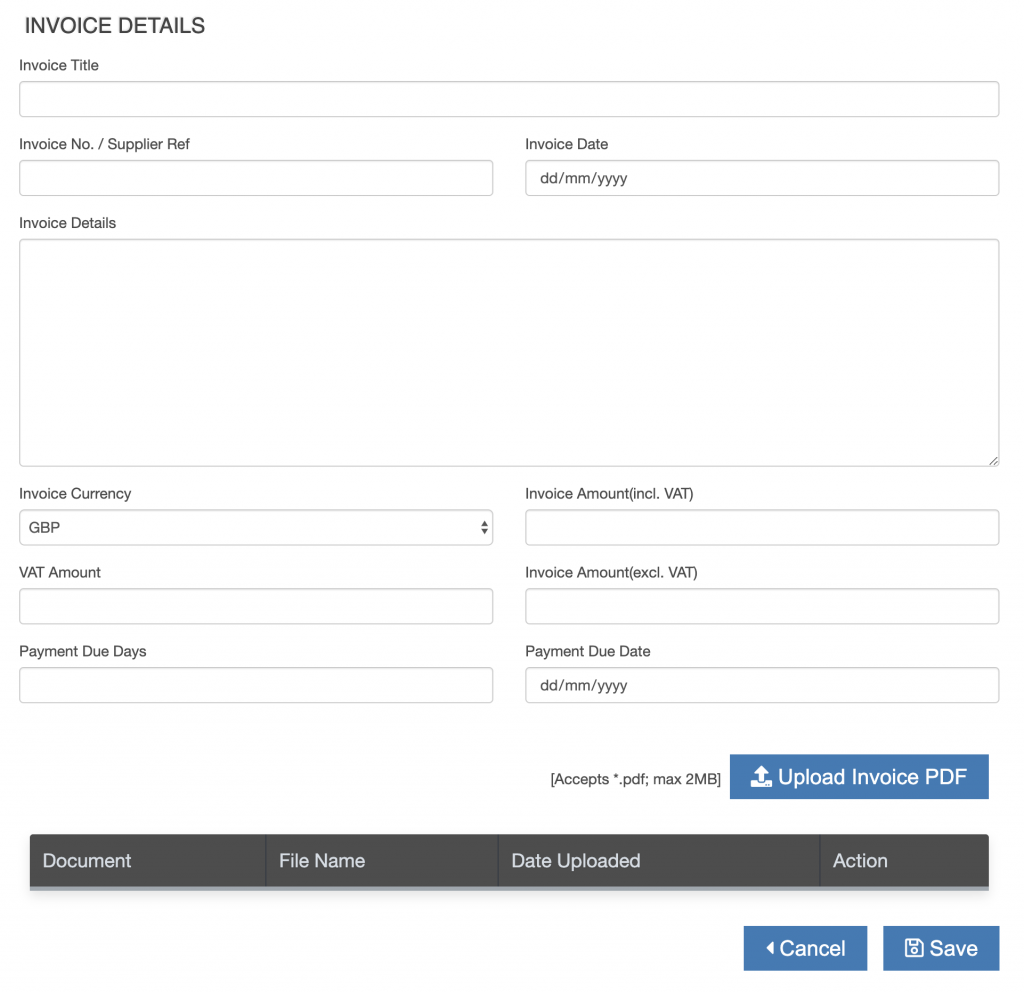This screenshot has height=992, width=1024.
Task: Click the Save button
Action: [941, 948]
